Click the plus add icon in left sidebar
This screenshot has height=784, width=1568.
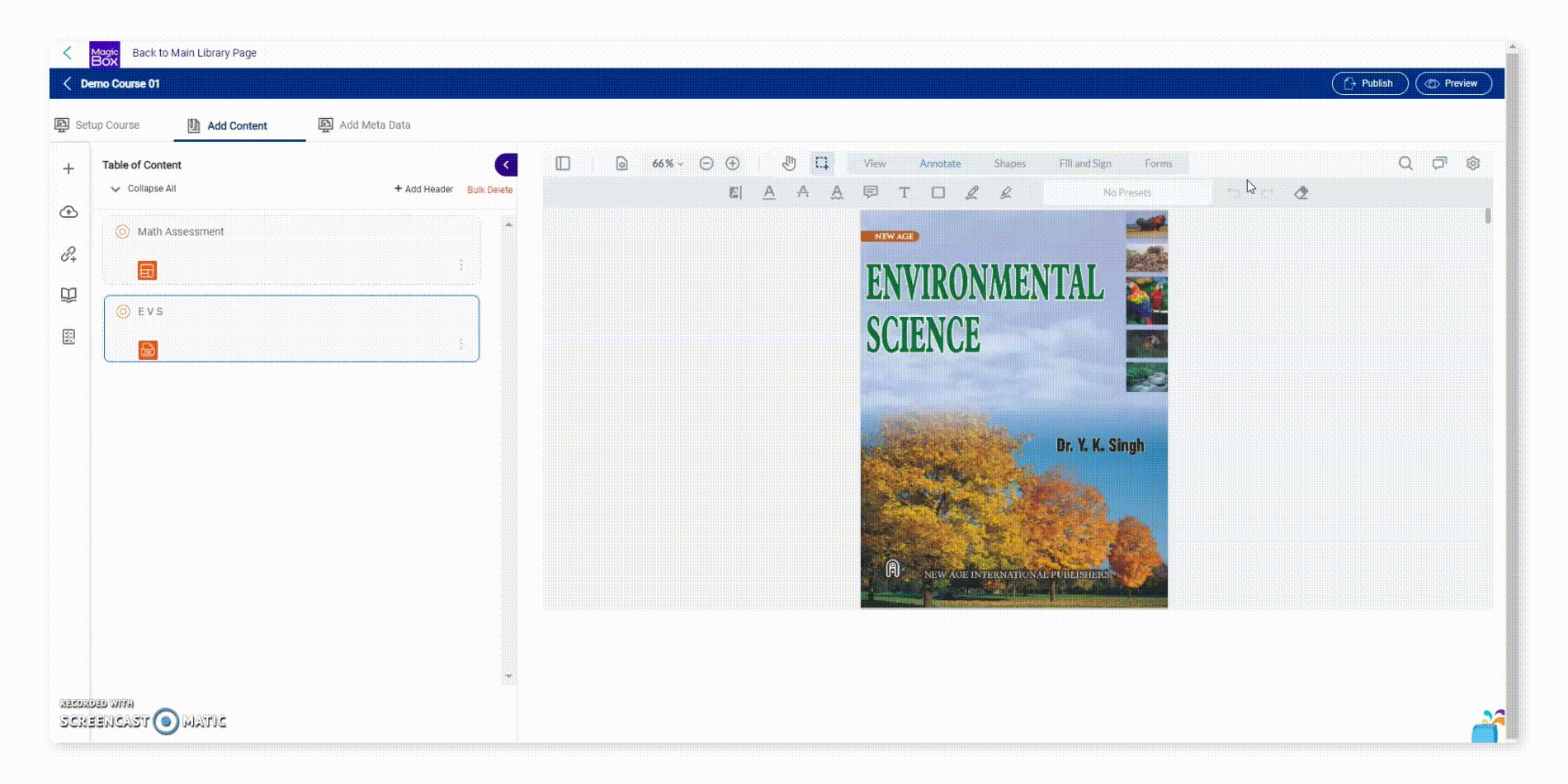[x=68, y=169]
